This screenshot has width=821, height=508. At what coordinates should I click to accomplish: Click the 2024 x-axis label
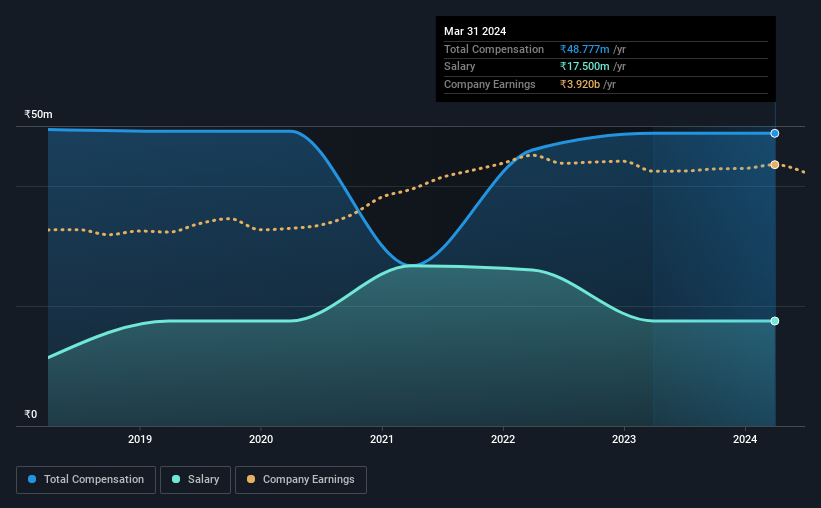(x=745, y=439)
